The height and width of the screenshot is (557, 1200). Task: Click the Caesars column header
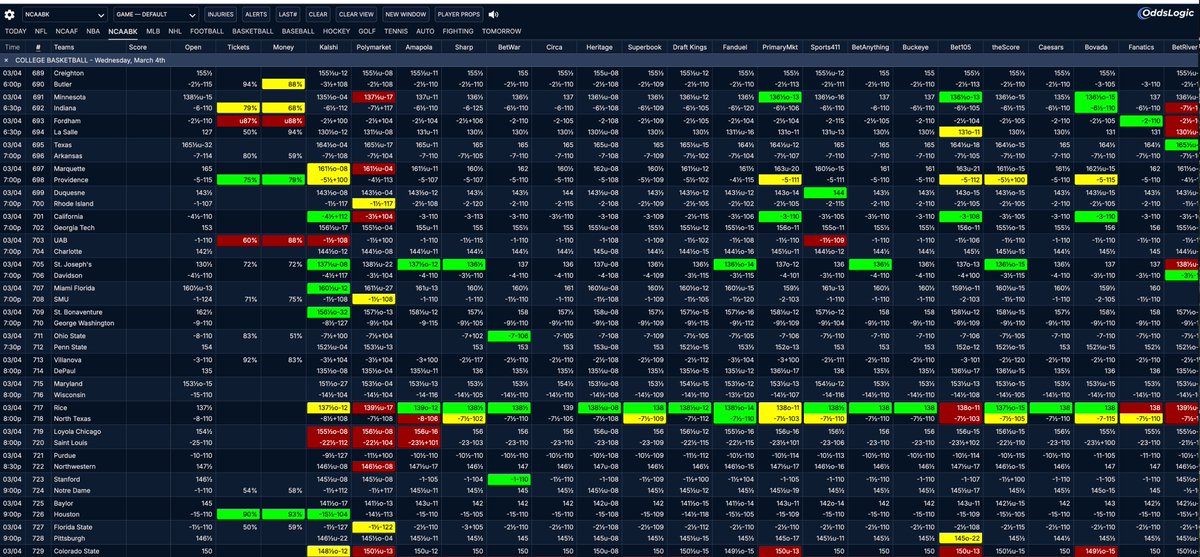pyautogui.click(x=1051, y=46)
